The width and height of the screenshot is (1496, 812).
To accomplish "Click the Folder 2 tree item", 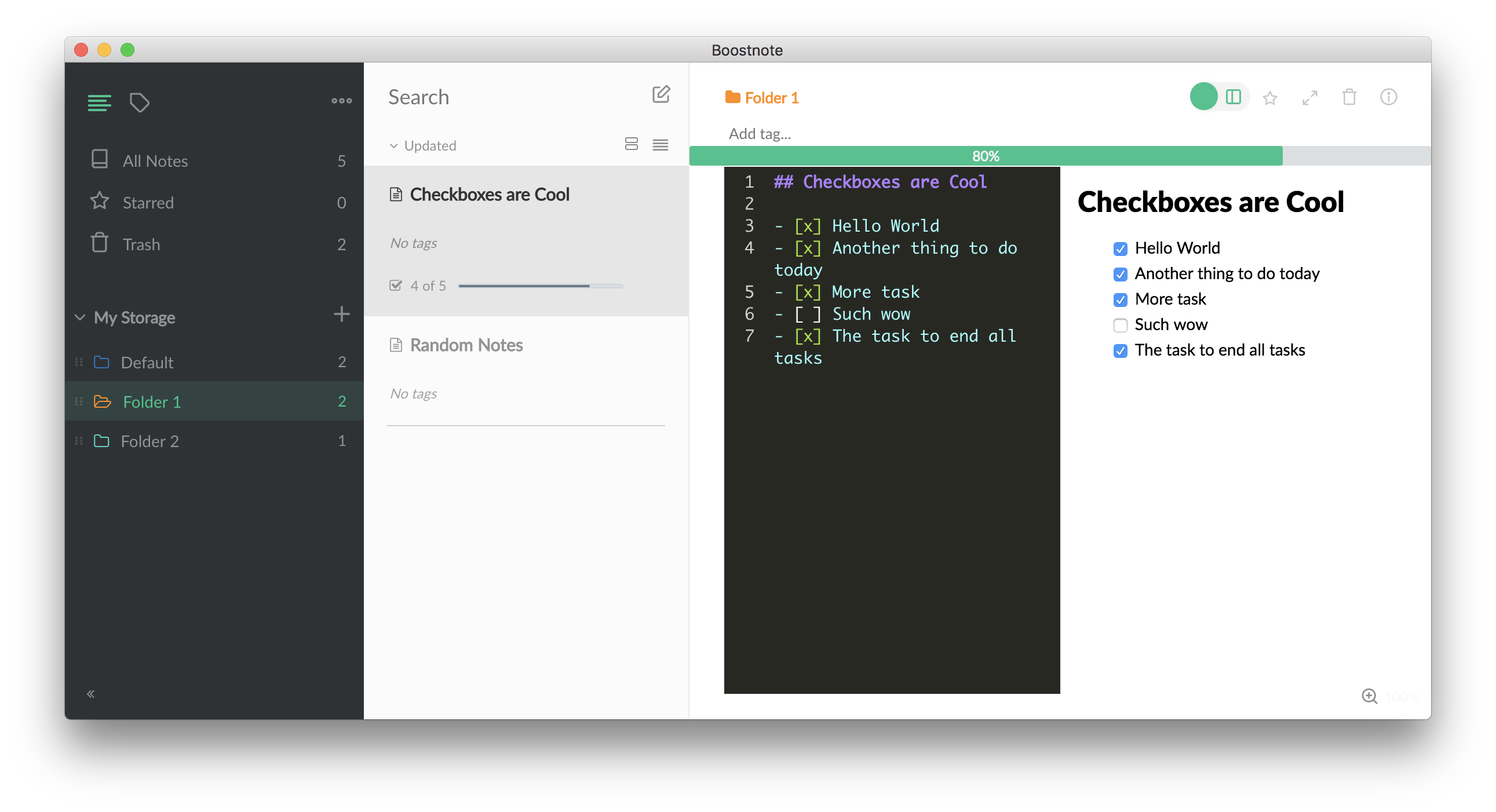I will coord(150,441).
